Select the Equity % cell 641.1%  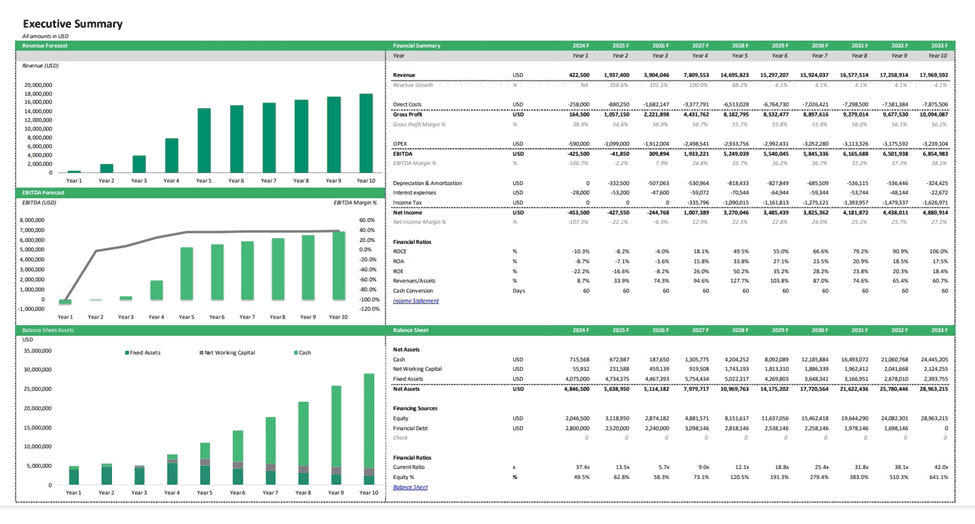click(939, 477)
